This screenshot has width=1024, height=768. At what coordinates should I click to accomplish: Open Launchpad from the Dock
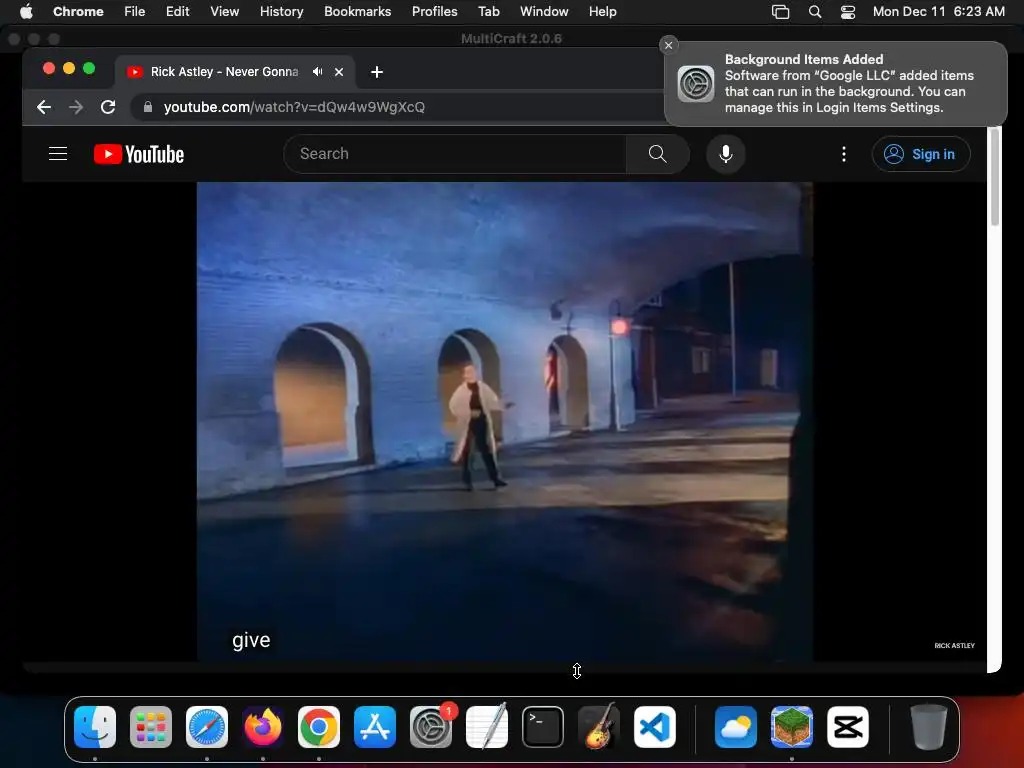point(151,727)
